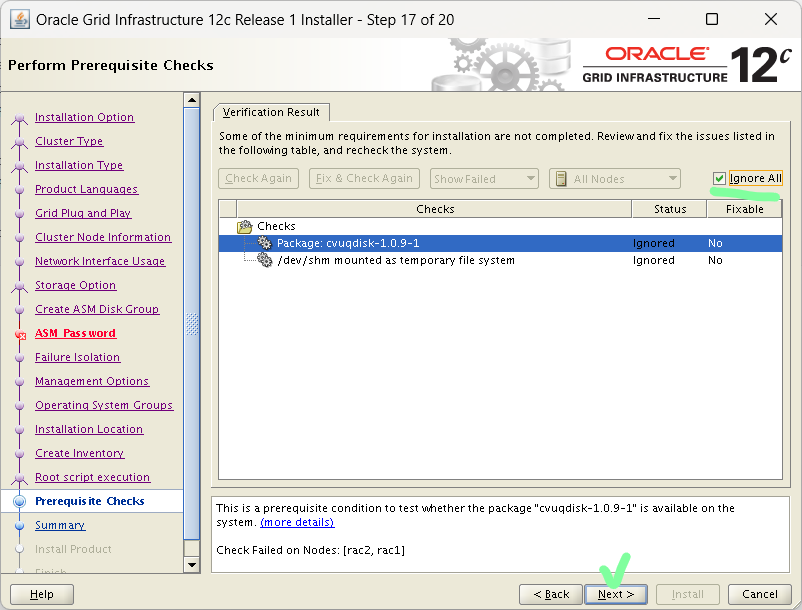The width and height of the screenshot is (802, 610).
Task: Click the red error icon beside ASM Password
Action: click(x=20, y=335)
